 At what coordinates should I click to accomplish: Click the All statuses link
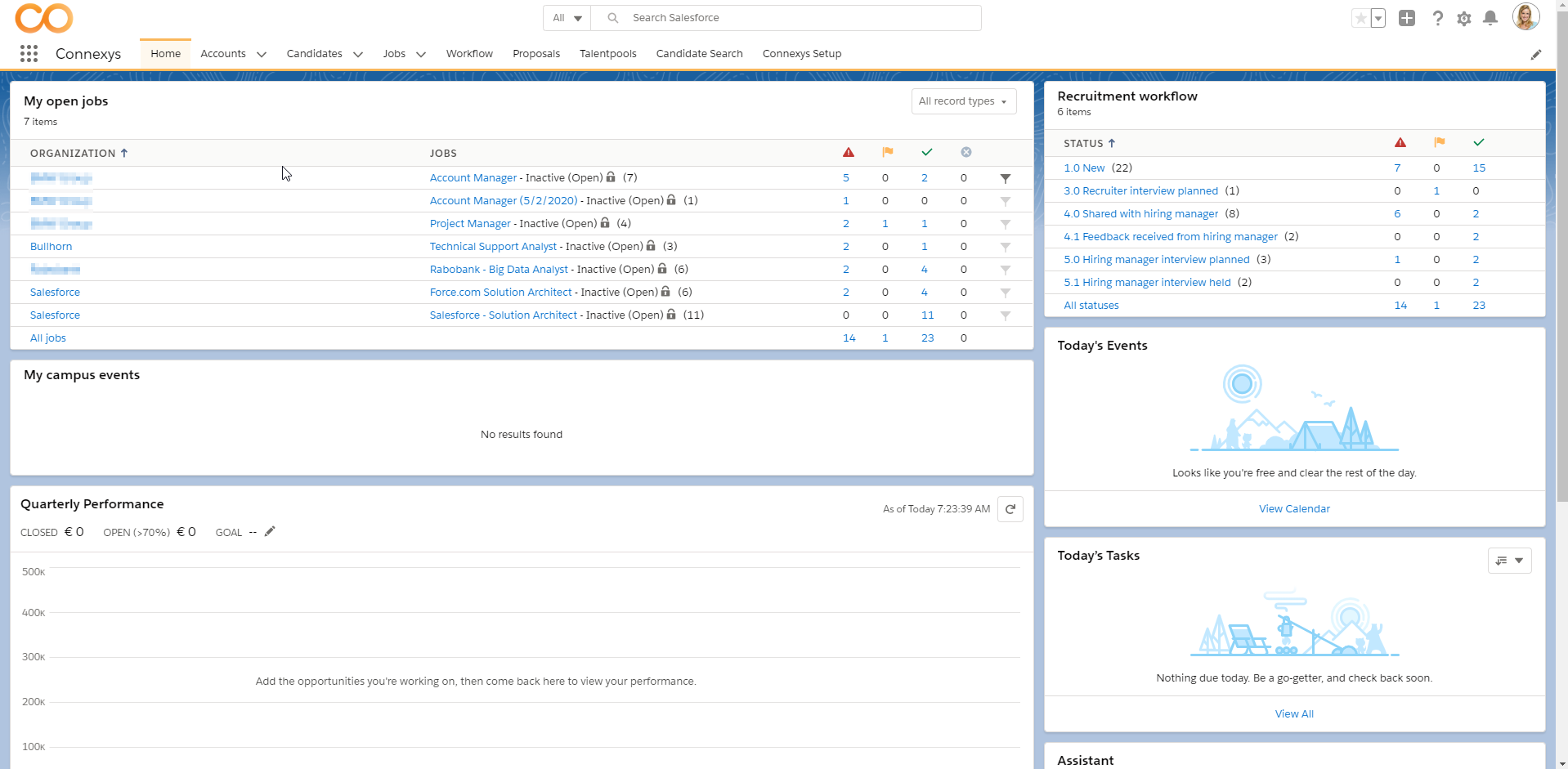[1091, 306]
